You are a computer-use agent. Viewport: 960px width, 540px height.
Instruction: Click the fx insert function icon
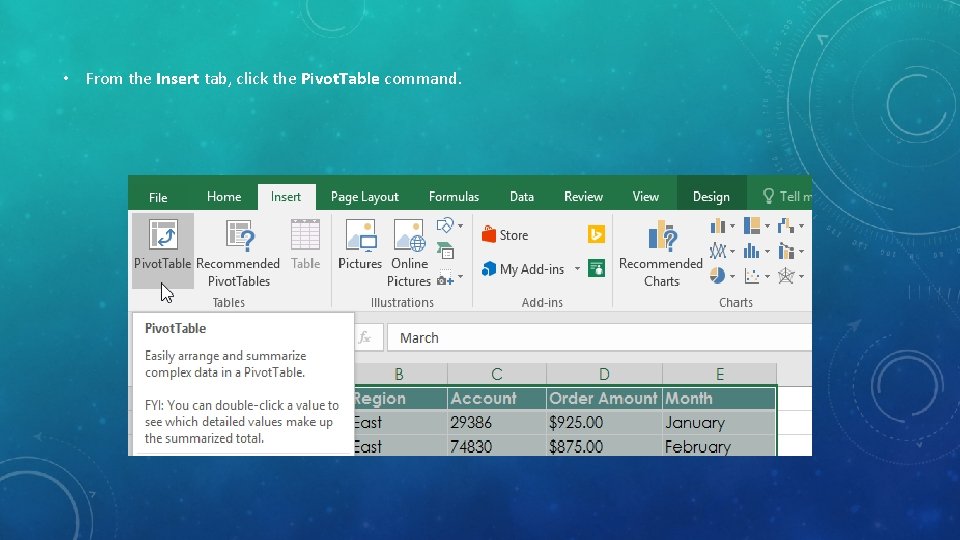click(x=365, y=338)
